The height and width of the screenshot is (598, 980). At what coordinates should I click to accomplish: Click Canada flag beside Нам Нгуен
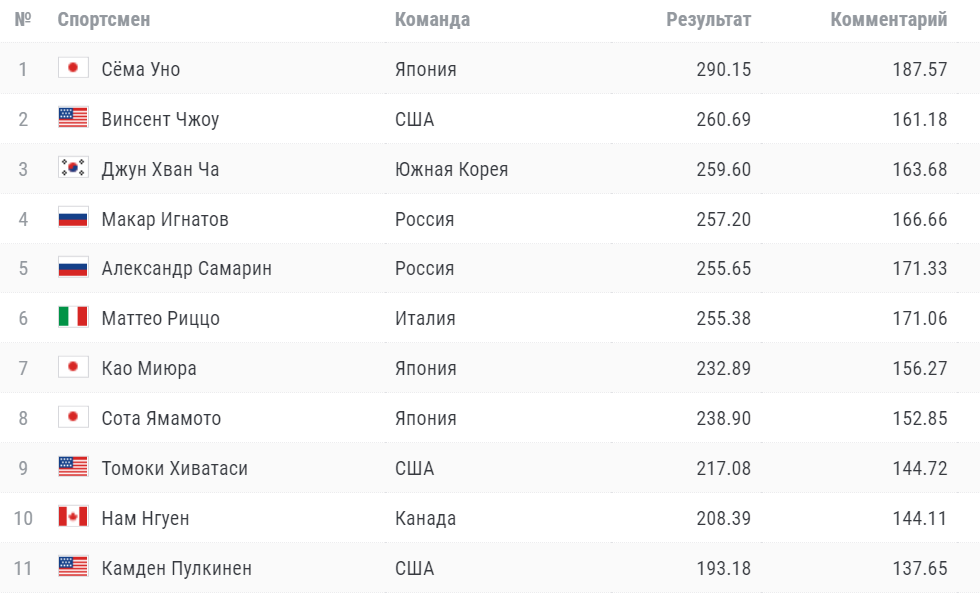pos(73,518)
